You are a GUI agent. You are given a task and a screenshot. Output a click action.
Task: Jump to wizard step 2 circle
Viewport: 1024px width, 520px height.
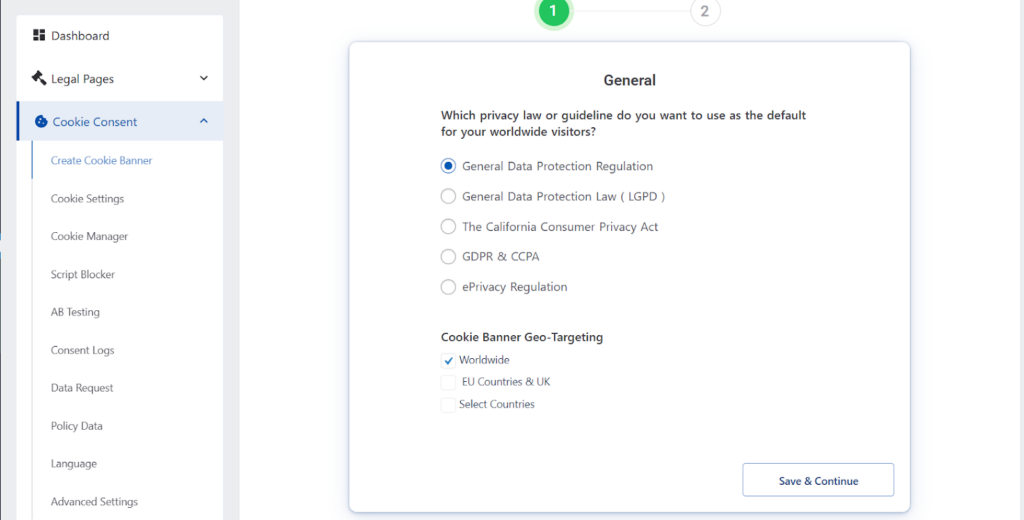pos(705,11)
